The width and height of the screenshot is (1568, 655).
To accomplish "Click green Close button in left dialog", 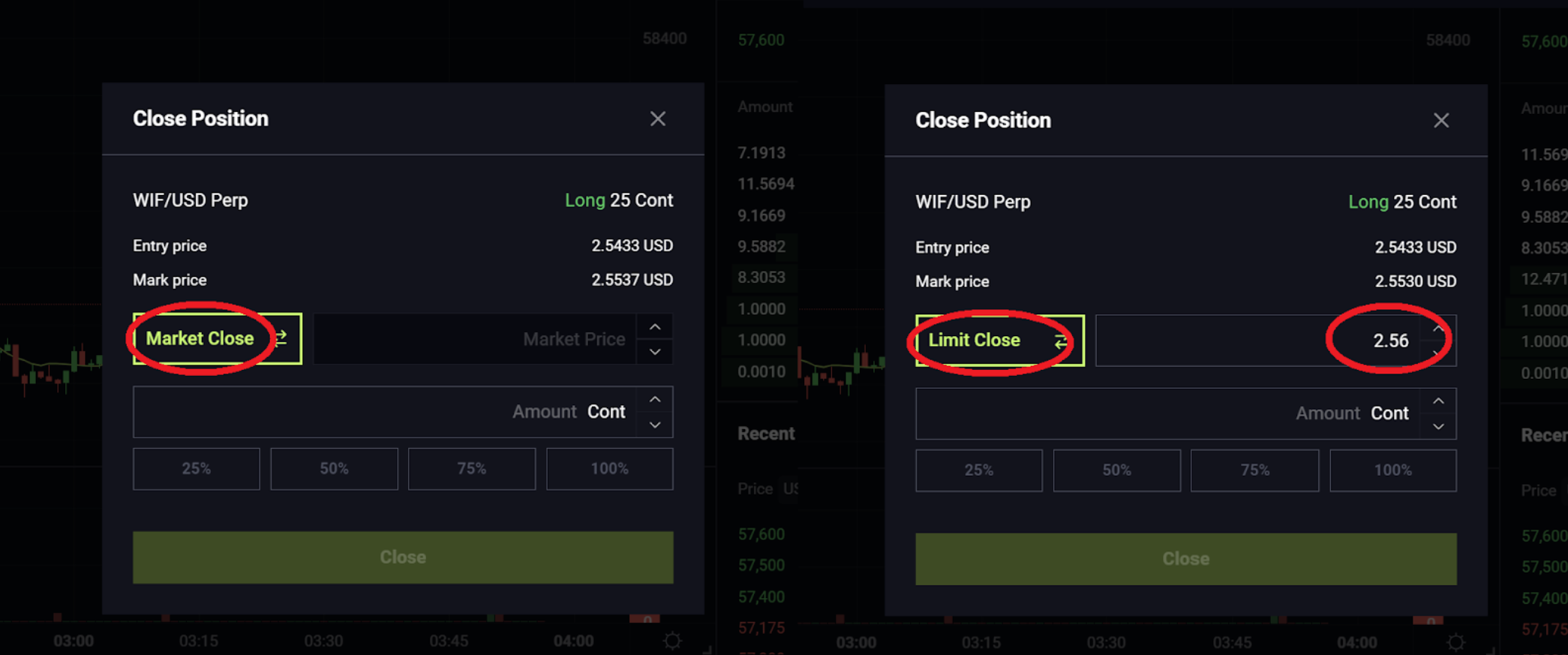I will click(x=403, y=557).
